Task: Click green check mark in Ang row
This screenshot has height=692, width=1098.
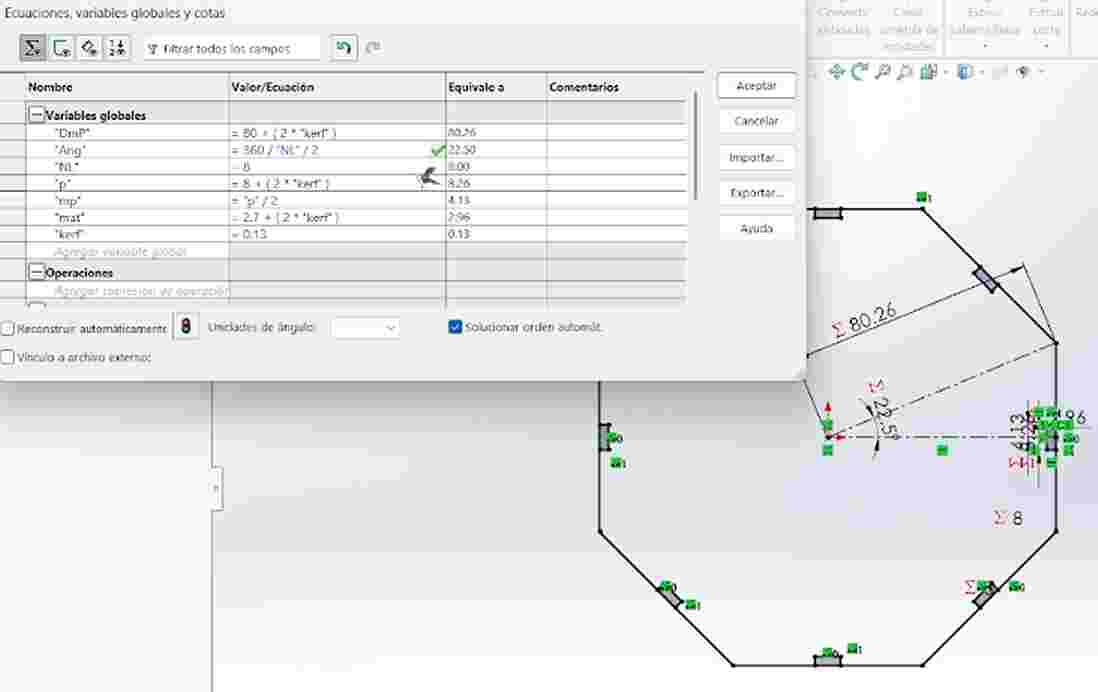Action: [438, 150]
